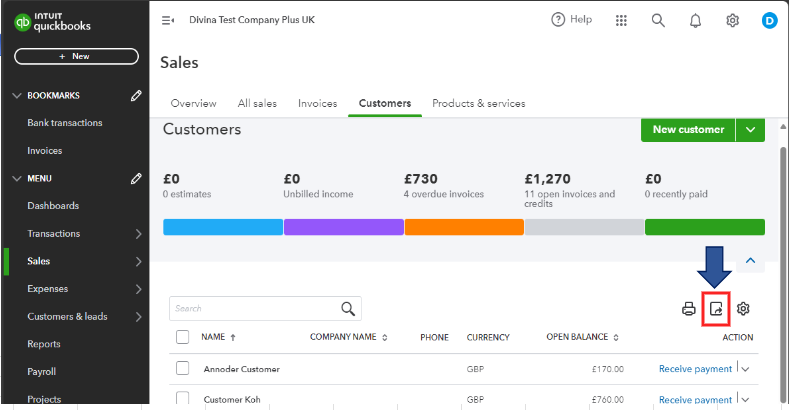The image size is (789, 410).
Task: Switch to the Invoices tab
Action: [317, 103]
